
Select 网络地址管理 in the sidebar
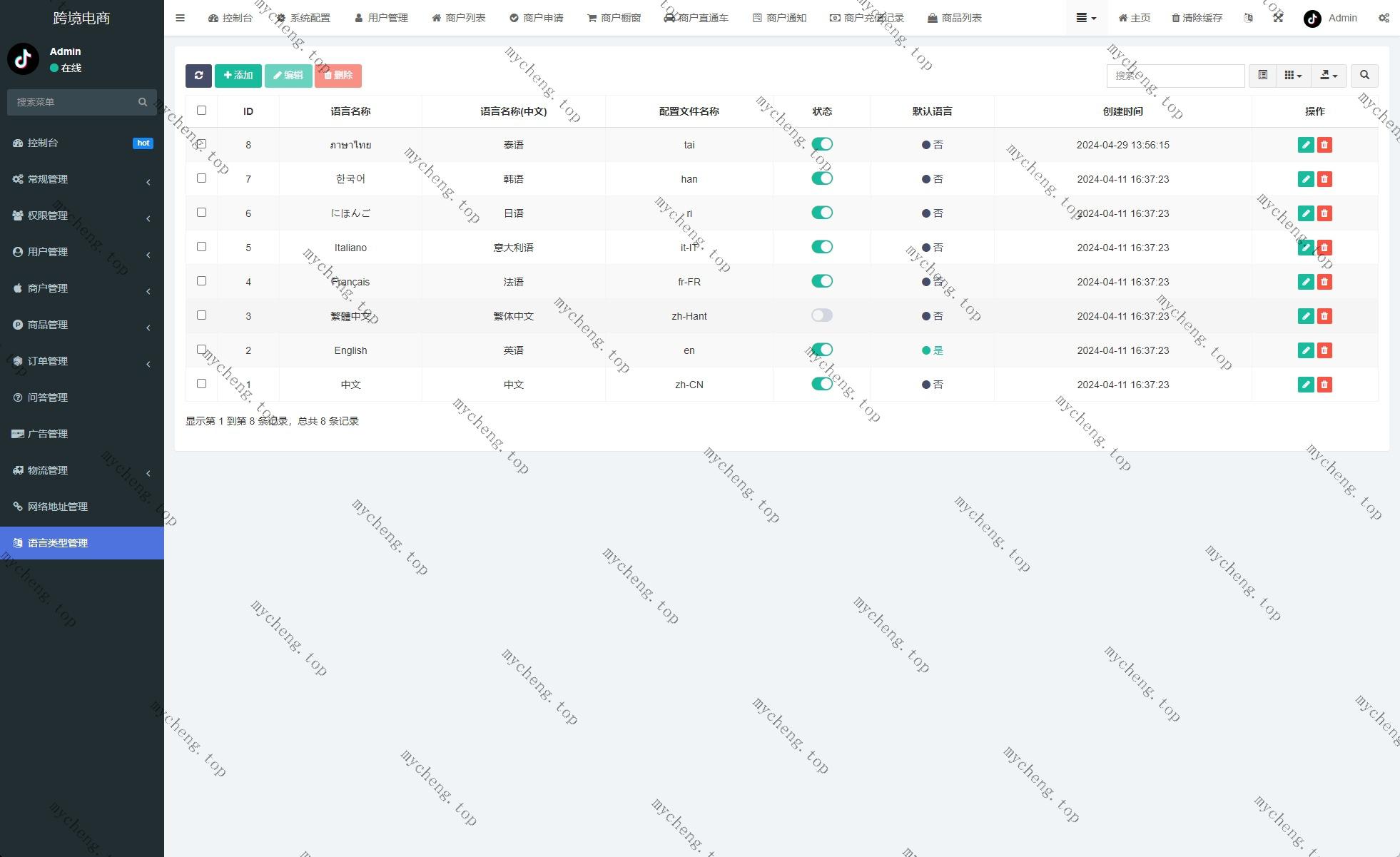(x=82, y=507)
